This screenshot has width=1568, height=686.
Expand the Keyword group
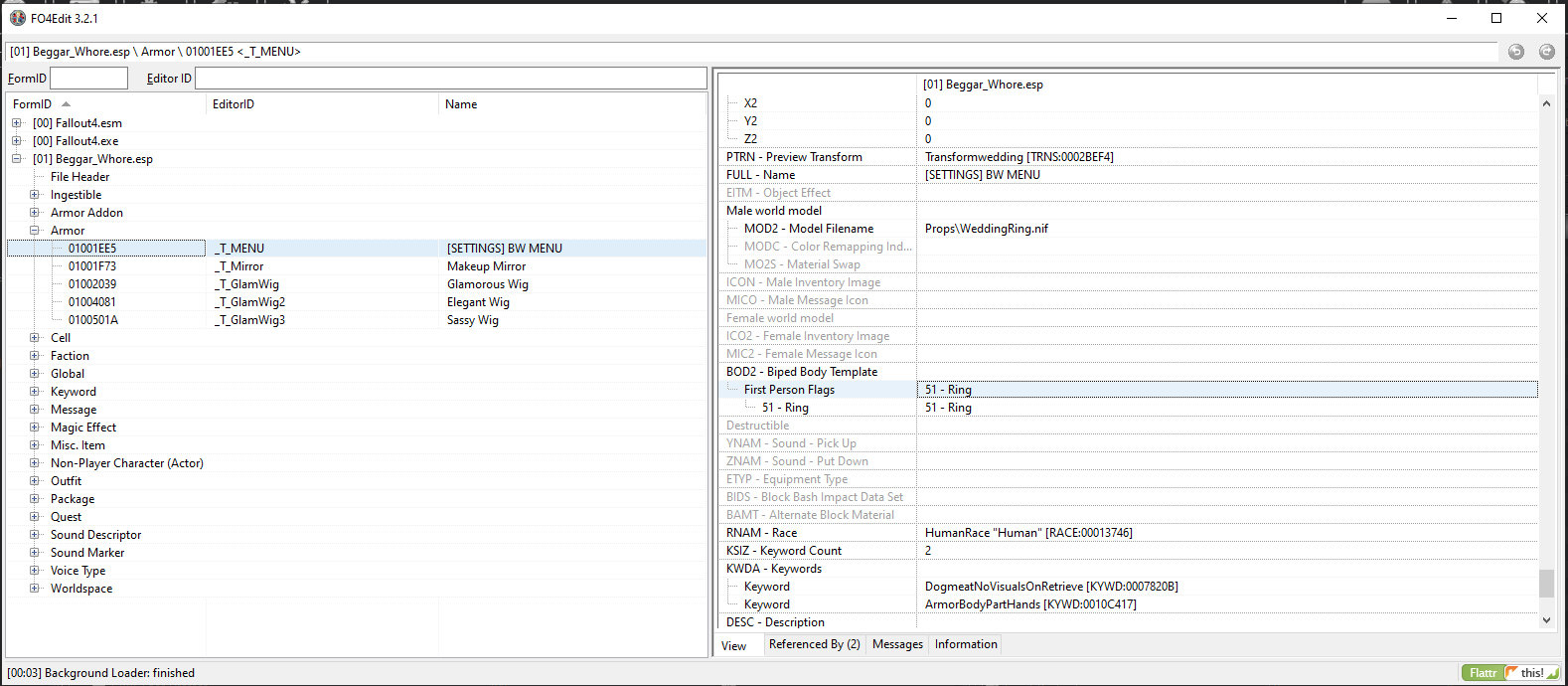click(34, 392)
